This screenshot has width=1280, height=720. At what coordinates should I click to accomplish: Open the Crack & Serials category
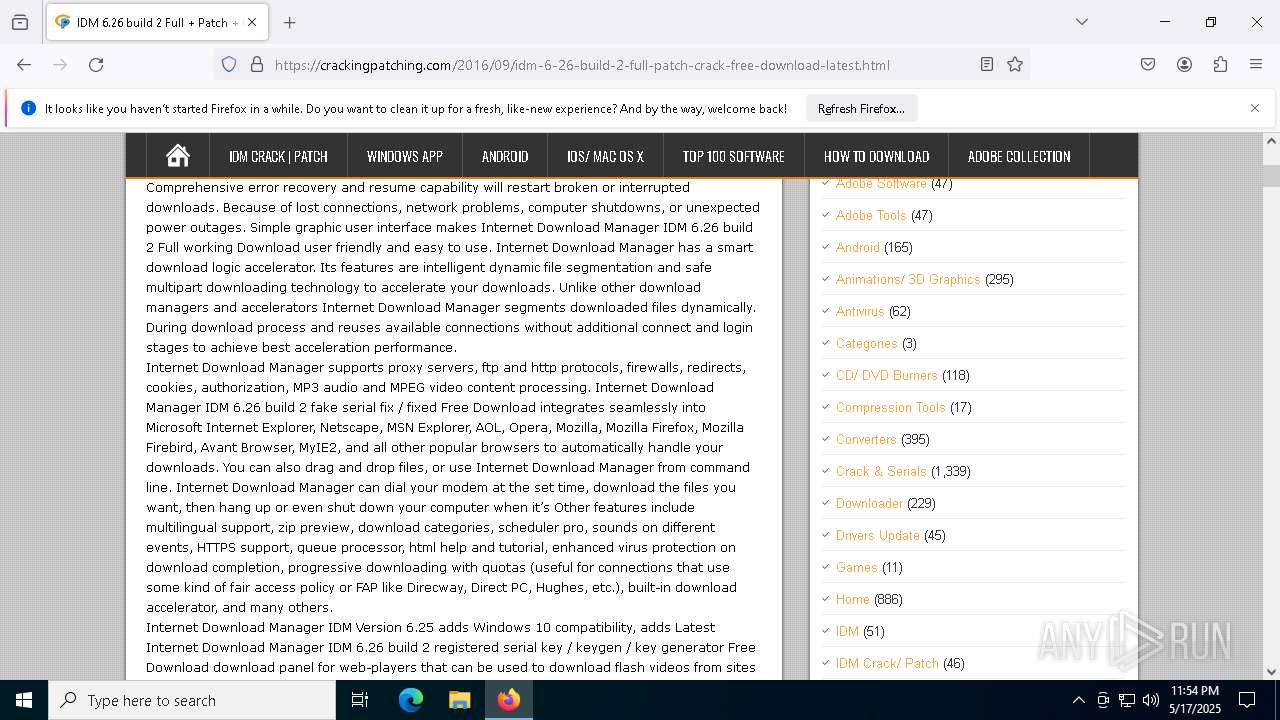click(881, 471)
